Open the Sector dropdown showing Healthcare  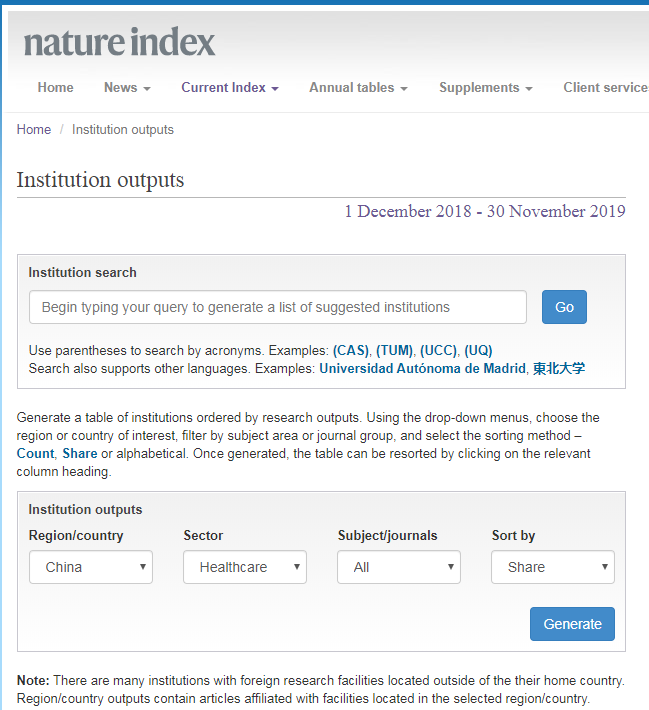point(245,567)
